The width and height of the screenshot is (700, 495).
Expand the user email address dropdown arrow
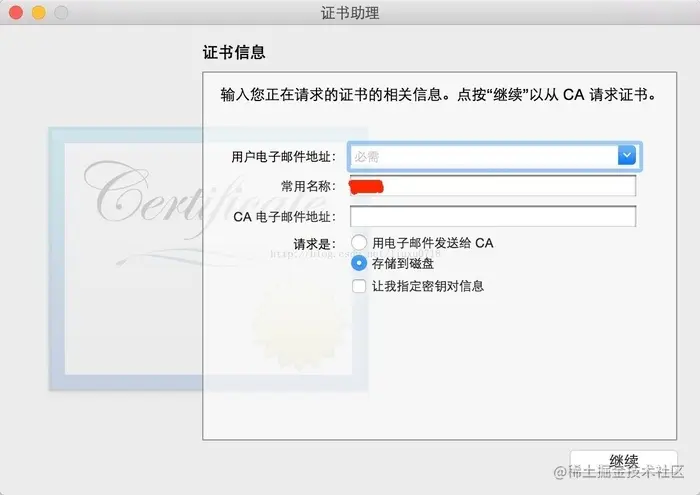[627, 155]
